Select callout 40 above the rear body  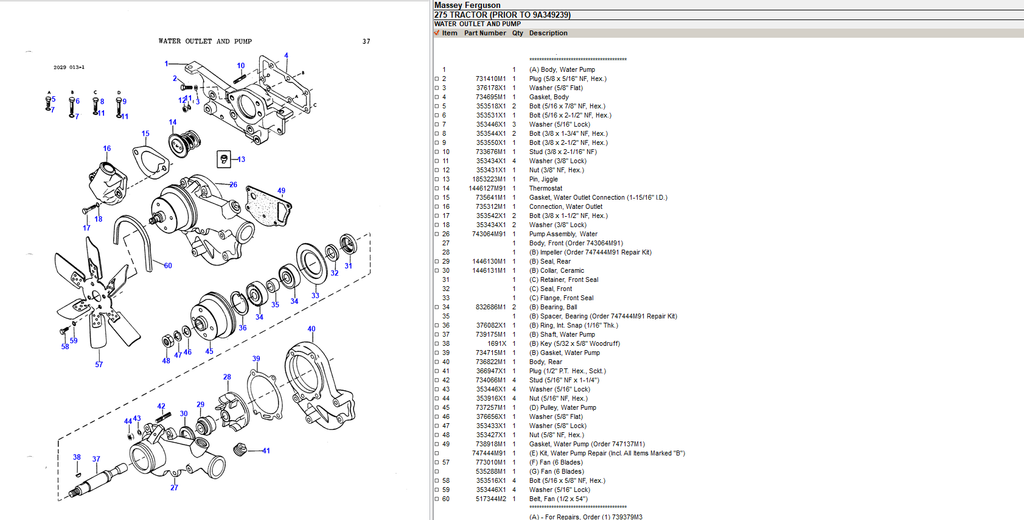312,329
